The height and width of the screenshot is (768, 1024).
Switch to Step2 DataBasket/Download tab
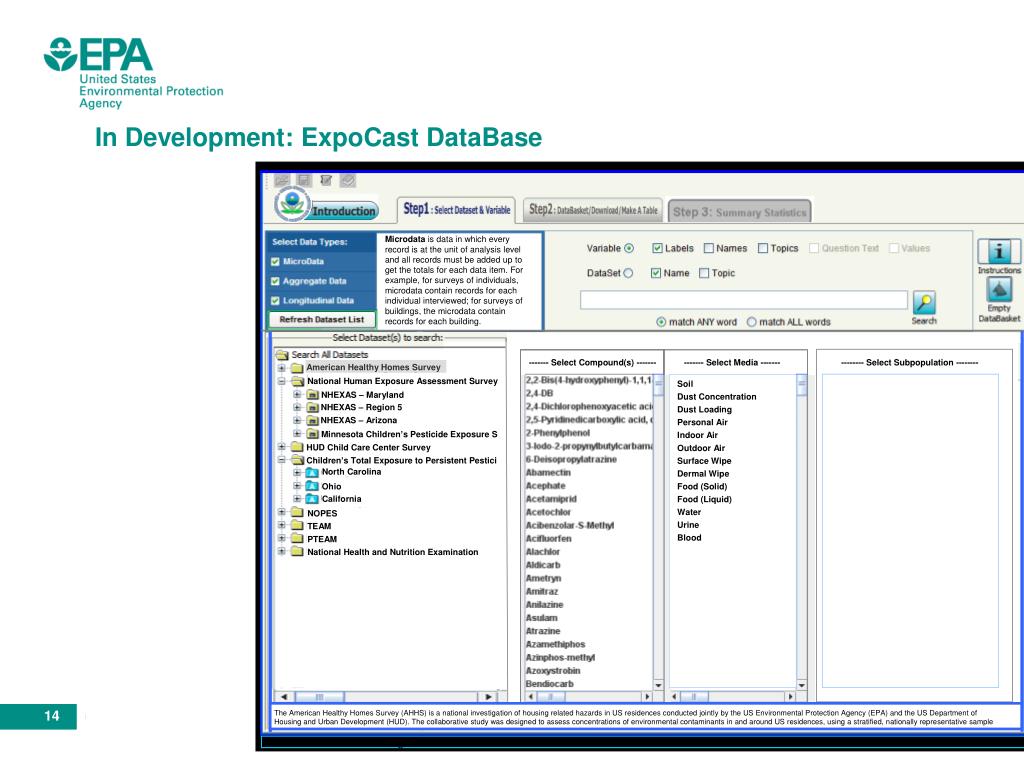point(593,210)
